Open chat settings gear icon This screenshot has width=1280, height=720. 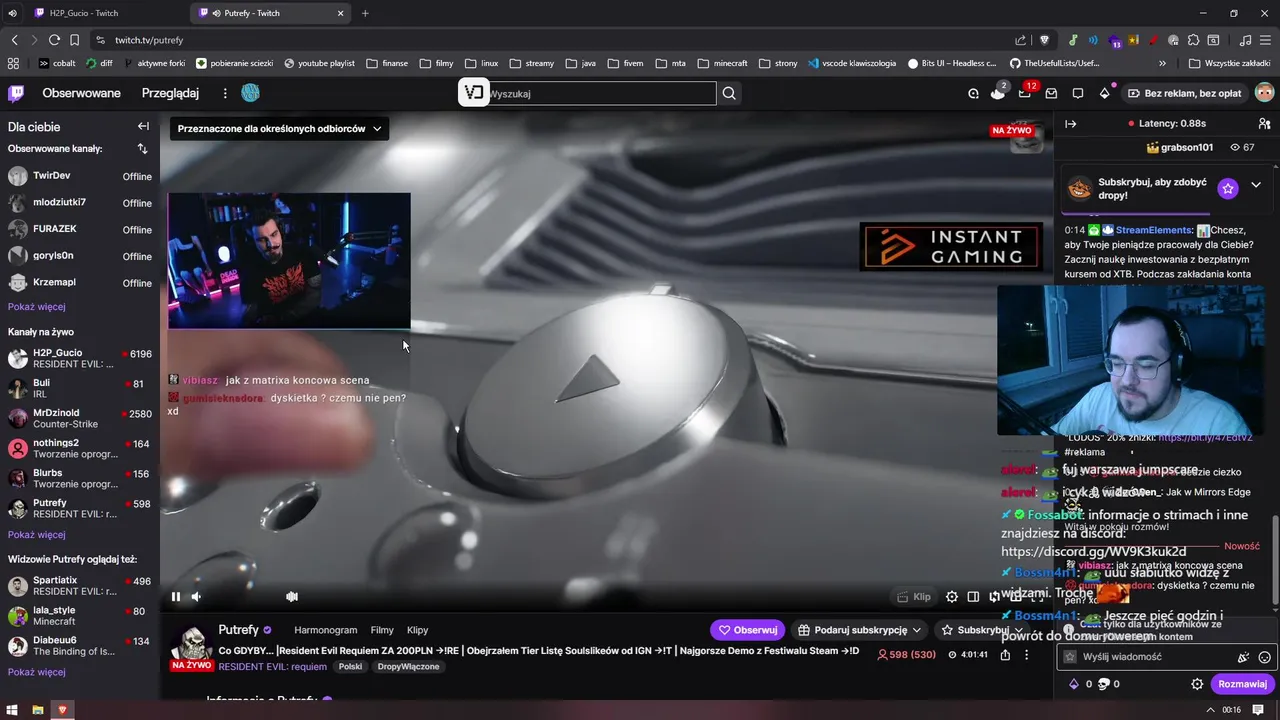1197,684
